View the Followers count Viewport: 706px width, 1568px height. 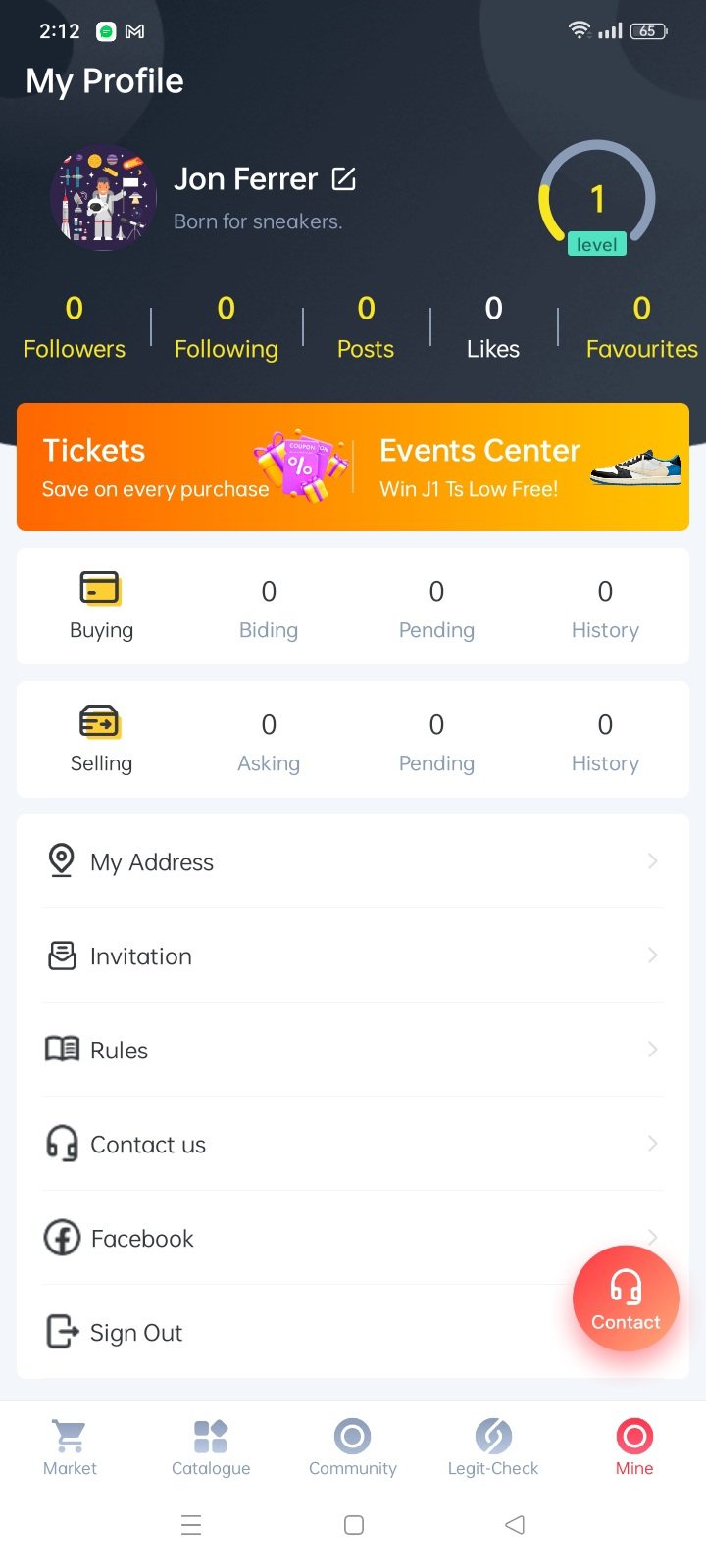tap(75, 328)
